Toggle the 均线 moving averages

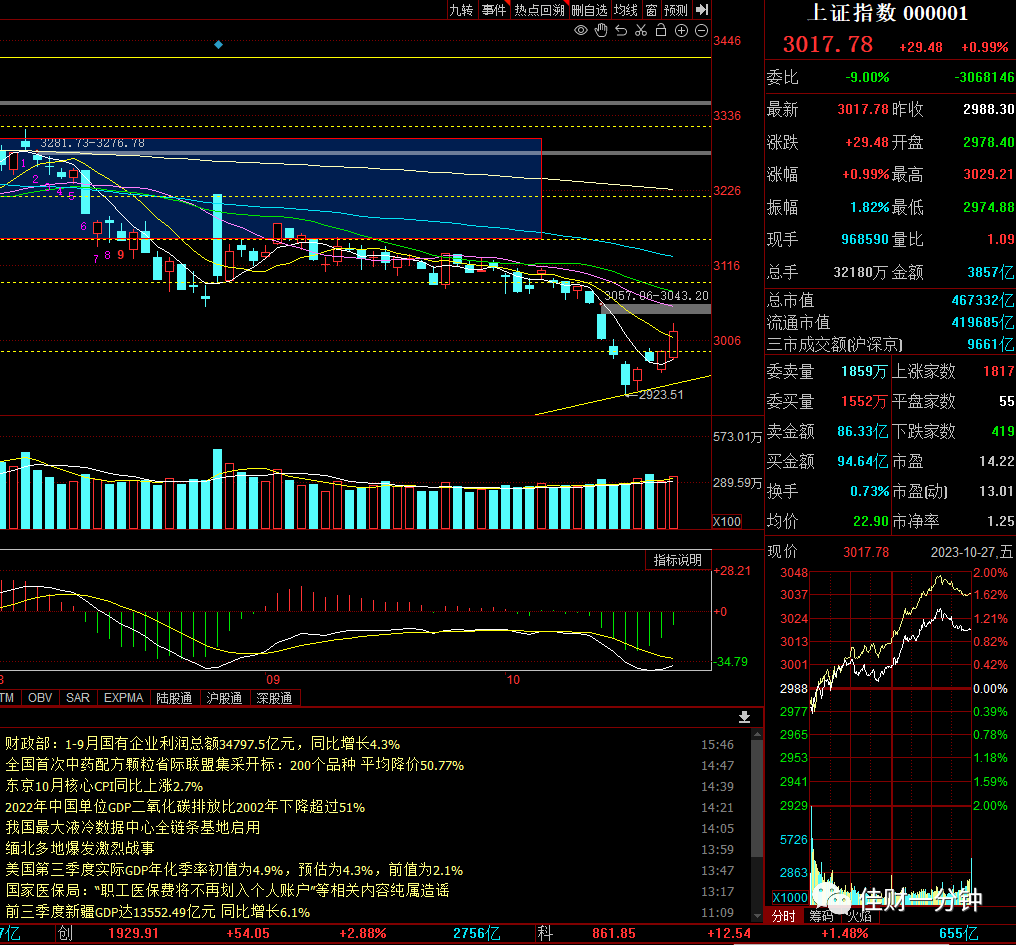(626, 10)
